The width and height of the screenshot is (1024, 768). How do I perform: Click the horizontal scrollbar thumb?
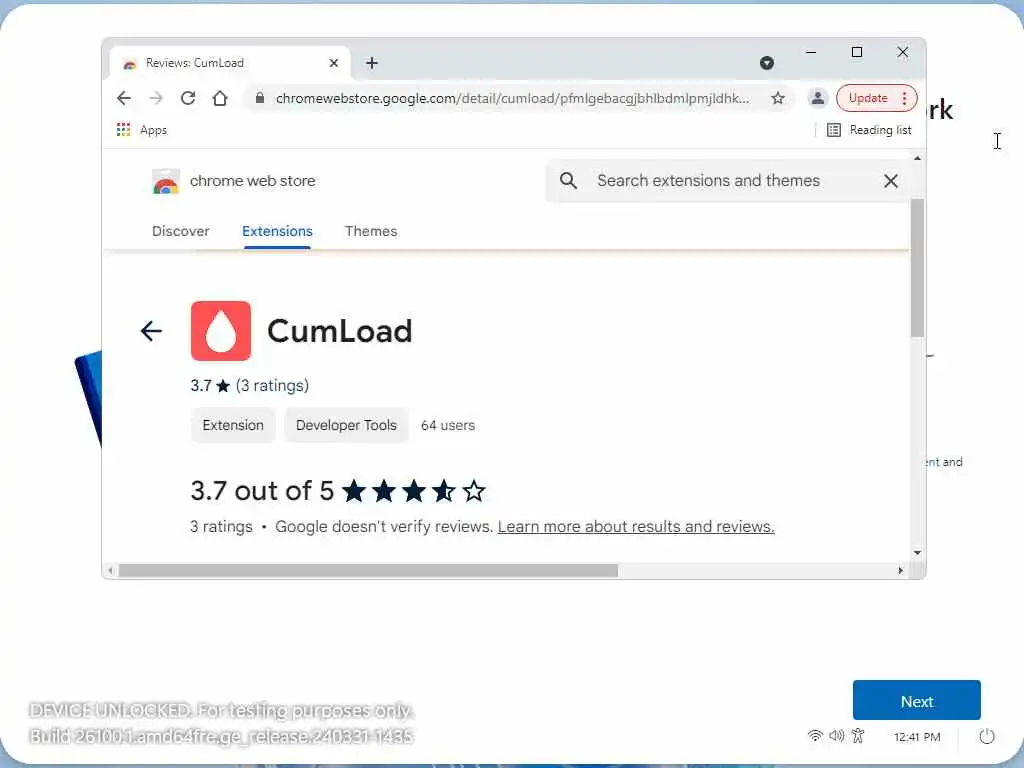(368, 571)
